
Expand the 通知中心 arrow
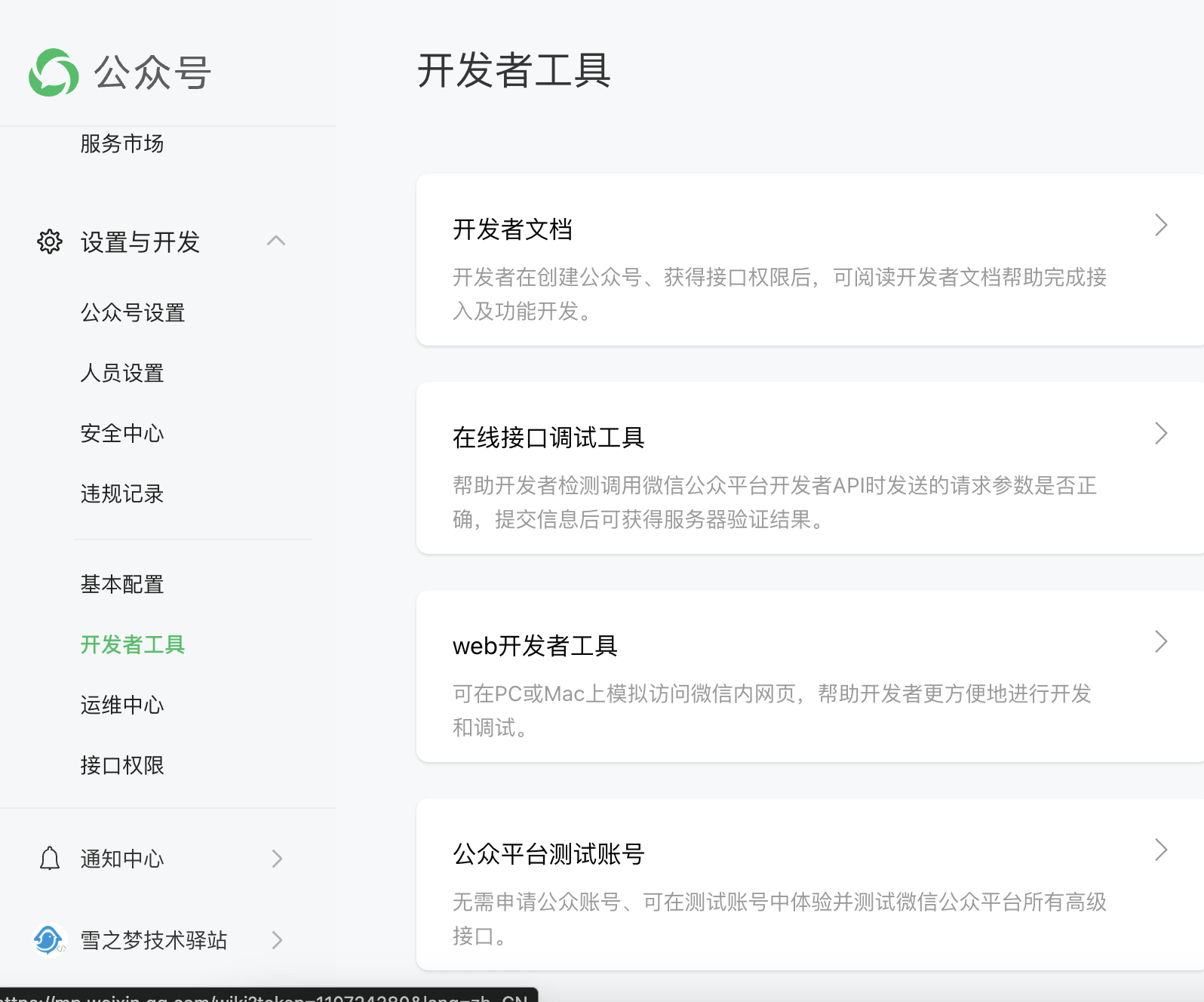[x=277, y=859]
